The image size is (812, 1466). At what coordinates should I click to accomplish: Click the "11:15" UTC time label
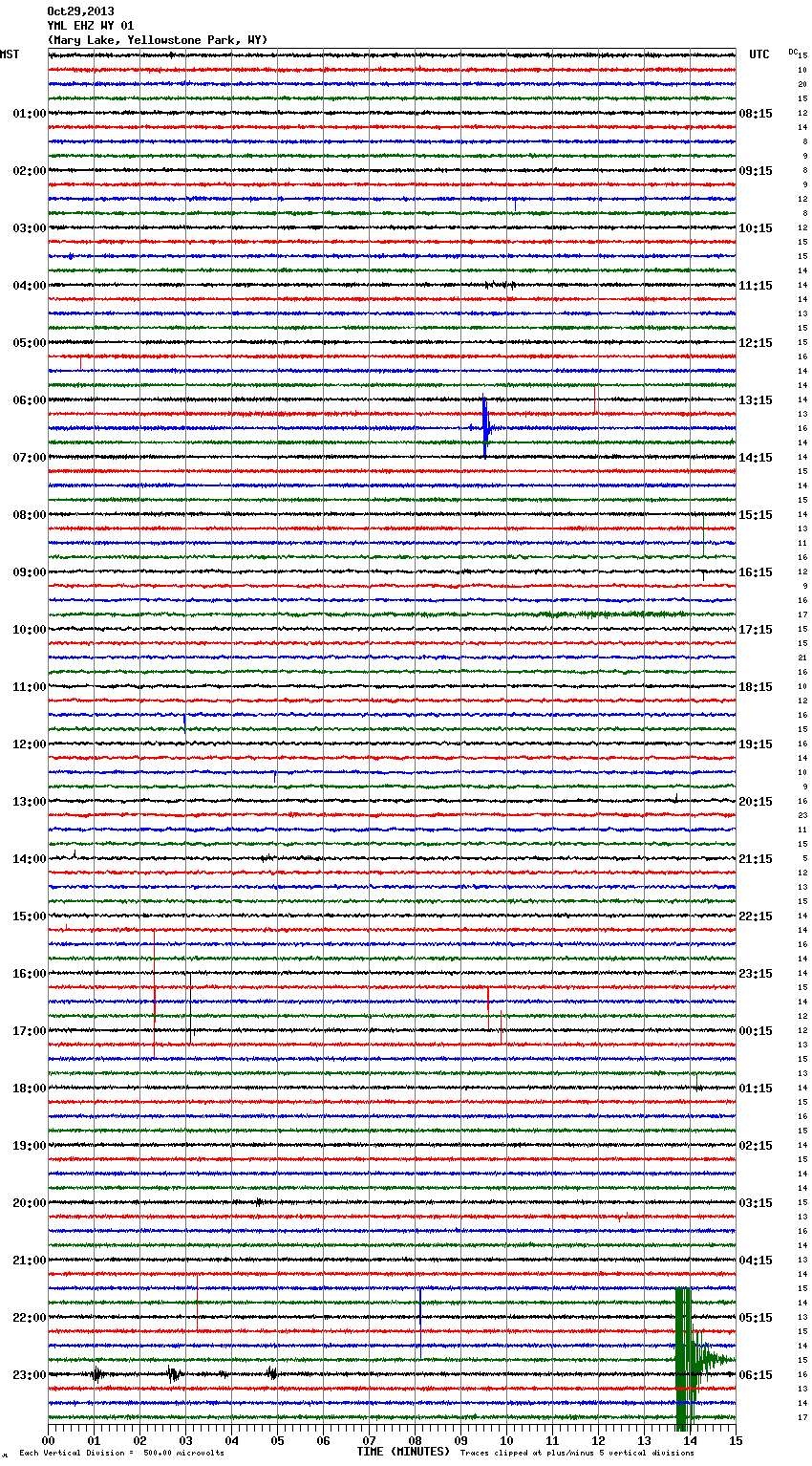pos(756,286)
